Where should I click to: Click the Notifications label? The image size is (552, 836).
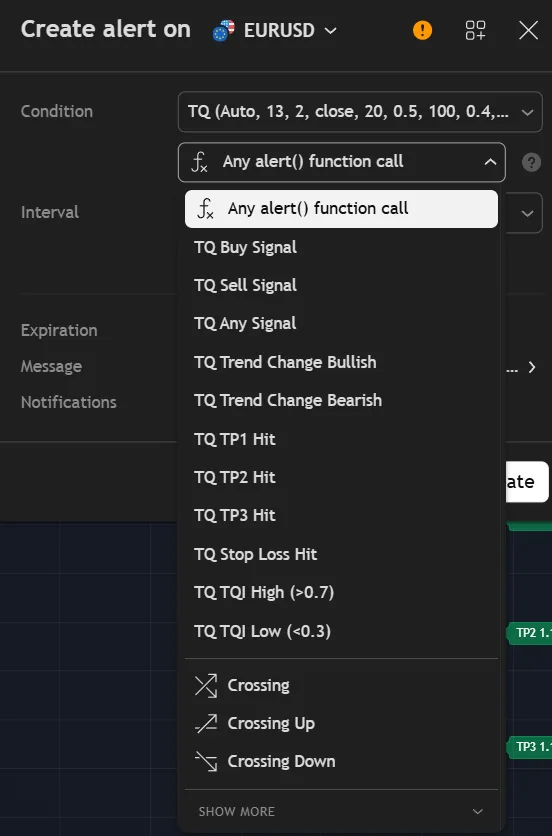tap(68, 403)
